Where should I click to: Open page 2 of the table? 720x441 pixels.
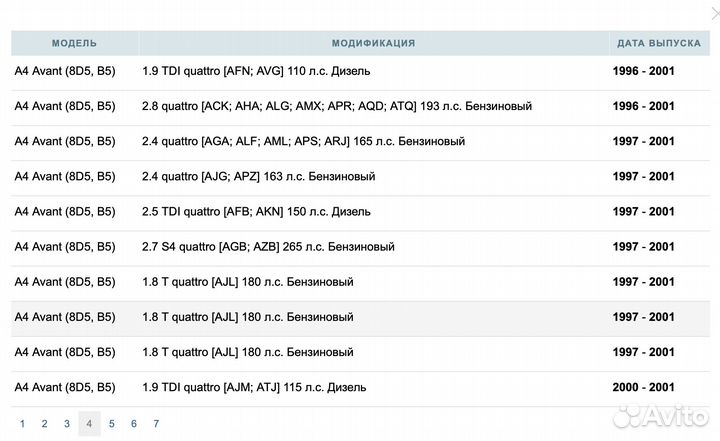pyautogui.click(x=44, y=423)
